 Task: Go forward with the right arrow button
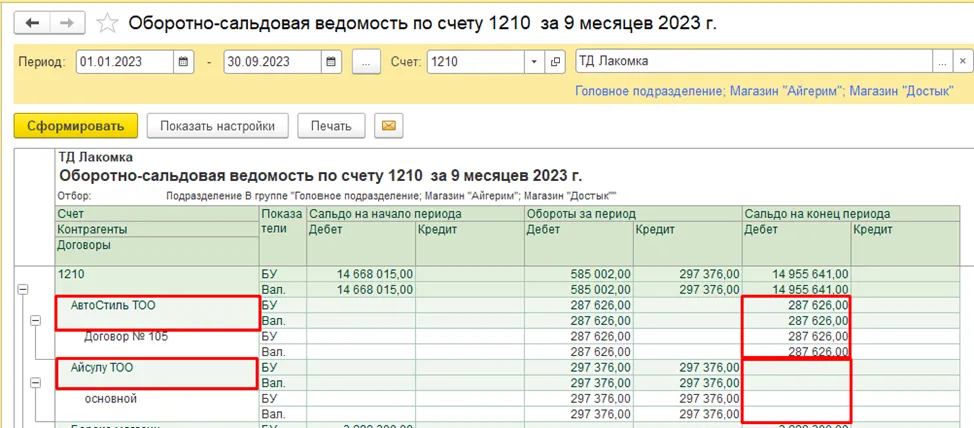coord(68,23)
